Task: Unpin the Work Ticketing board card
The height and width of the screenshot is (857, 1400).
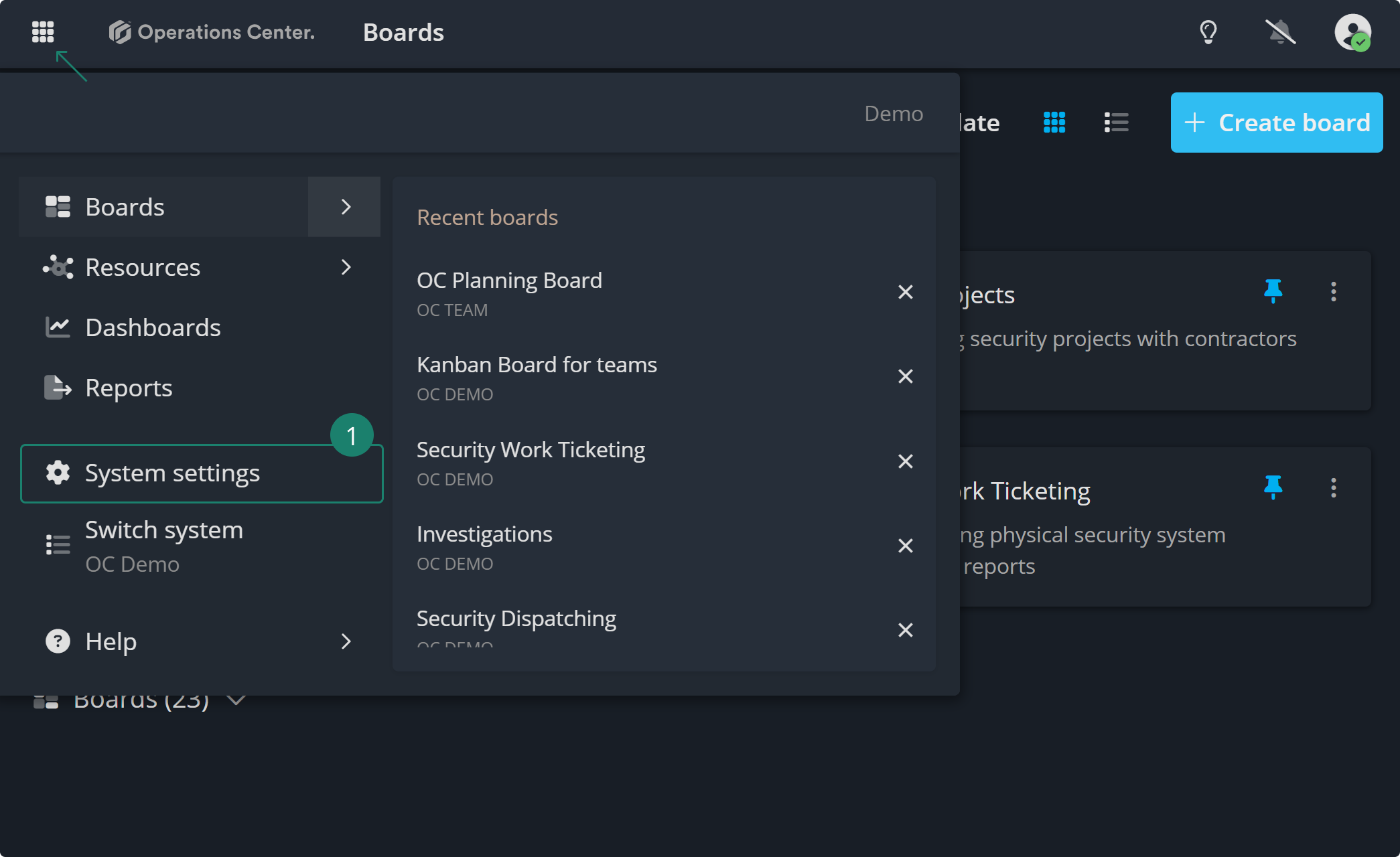Action: pyautogui.click(x=1273, y=487)
